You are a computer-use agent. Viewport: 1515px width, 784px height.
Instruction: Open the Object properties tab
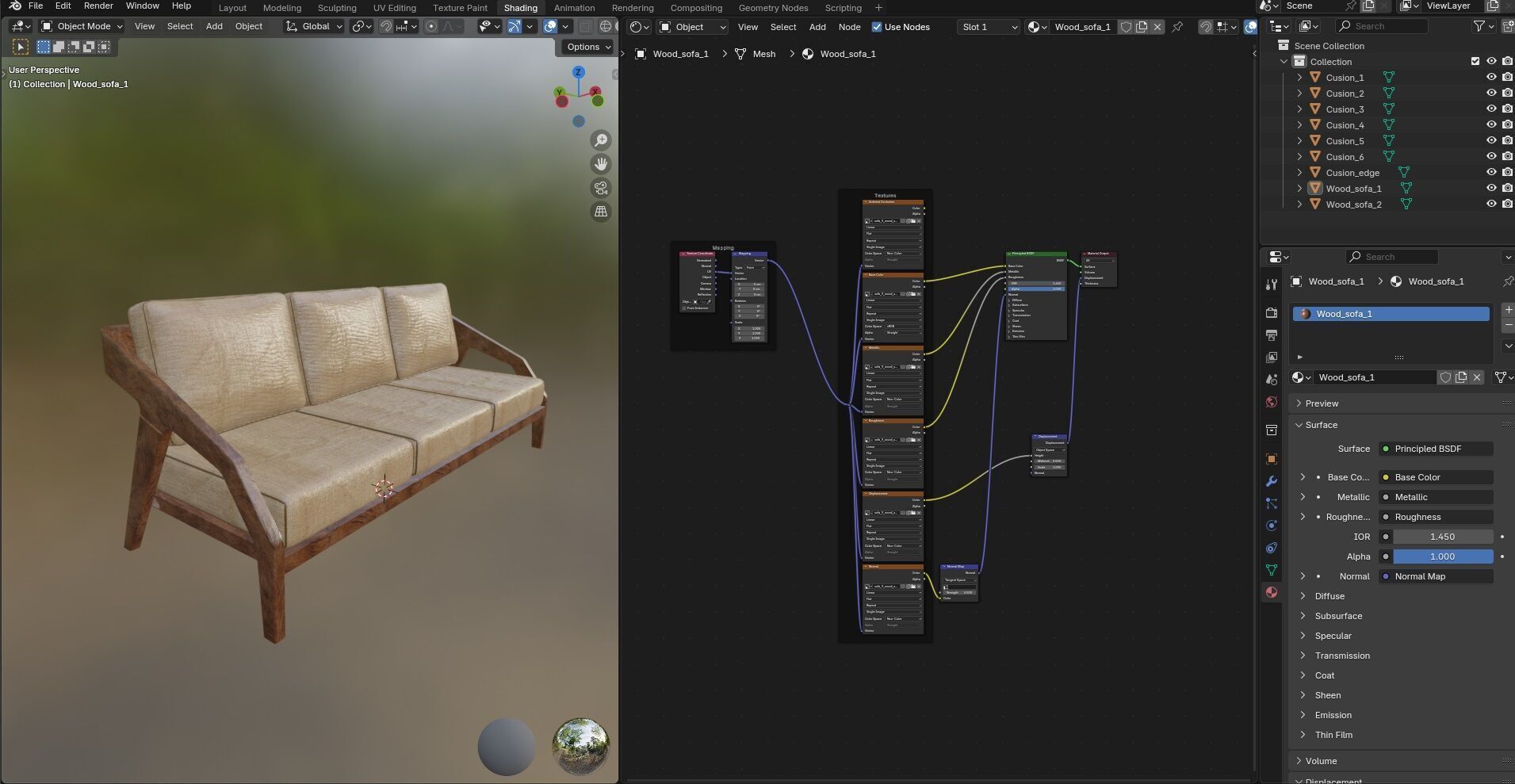1272,459
